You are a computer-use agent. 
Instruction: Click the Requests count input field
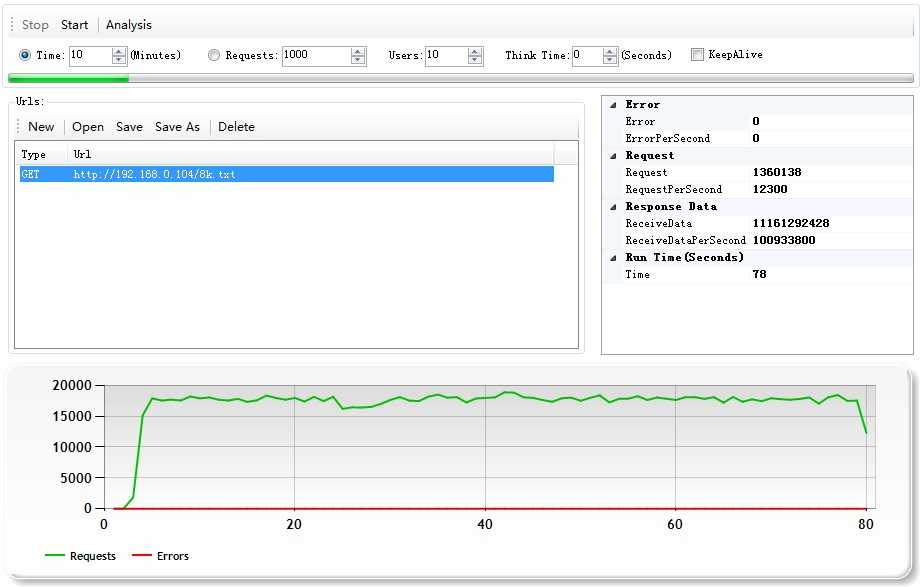click(316, 56)
